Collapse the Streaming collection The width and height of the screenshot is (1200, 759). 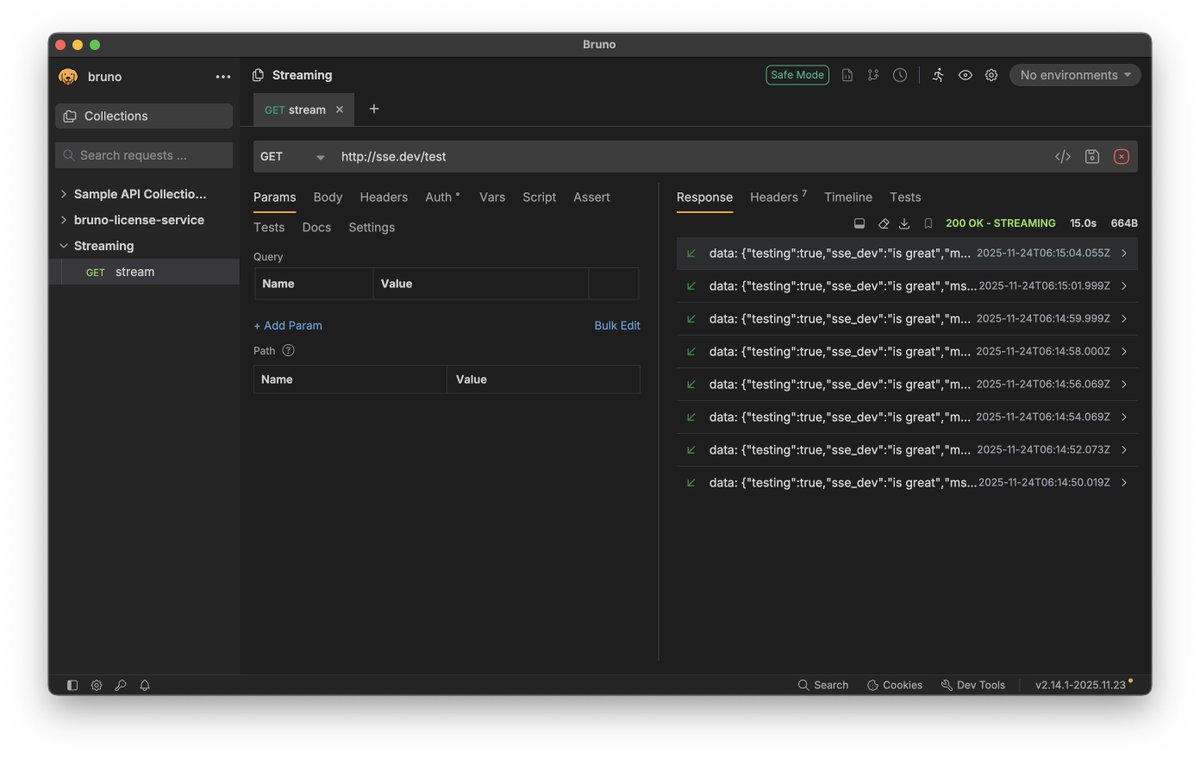64,246
